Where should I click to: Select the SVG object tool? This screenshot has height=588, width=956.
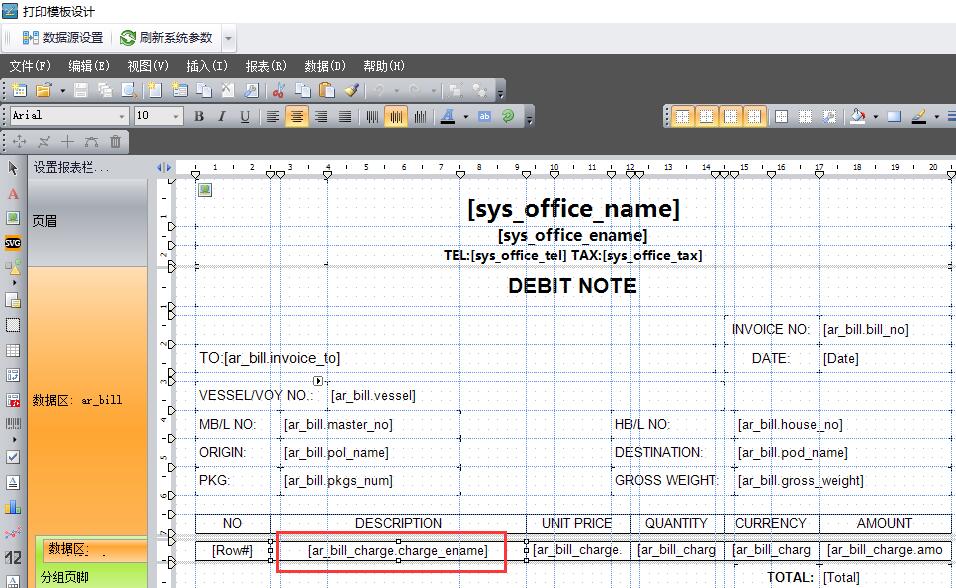[13, 242]
